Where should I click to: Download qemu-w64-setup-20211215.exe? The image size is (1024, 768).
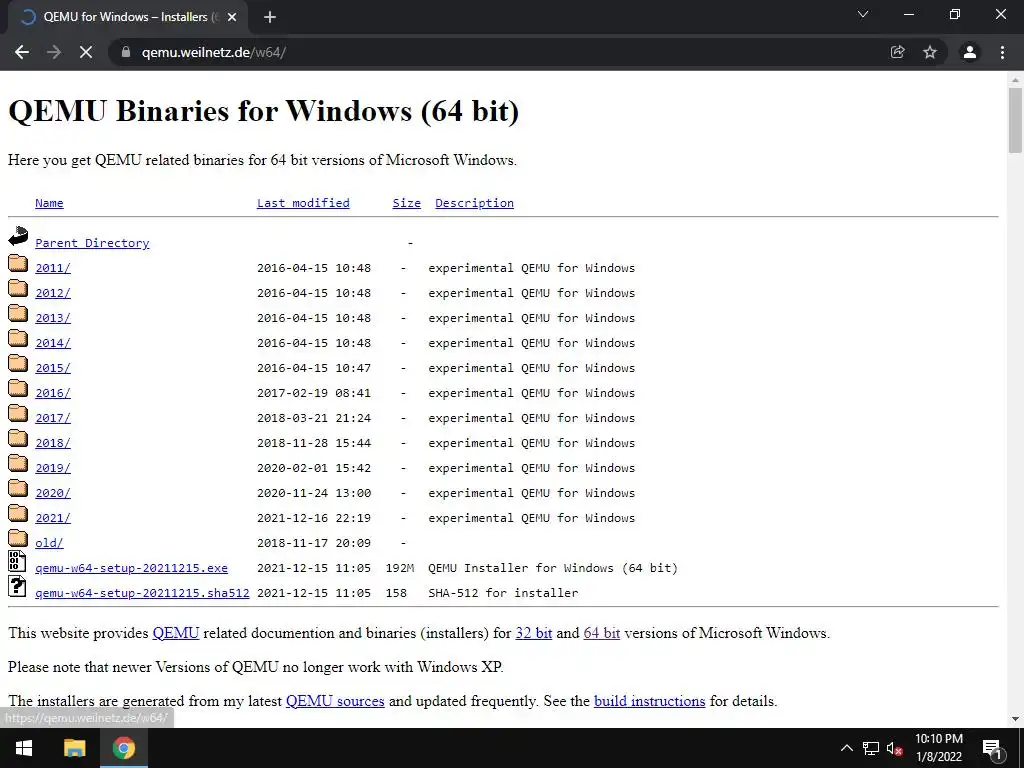coord(131,568)
